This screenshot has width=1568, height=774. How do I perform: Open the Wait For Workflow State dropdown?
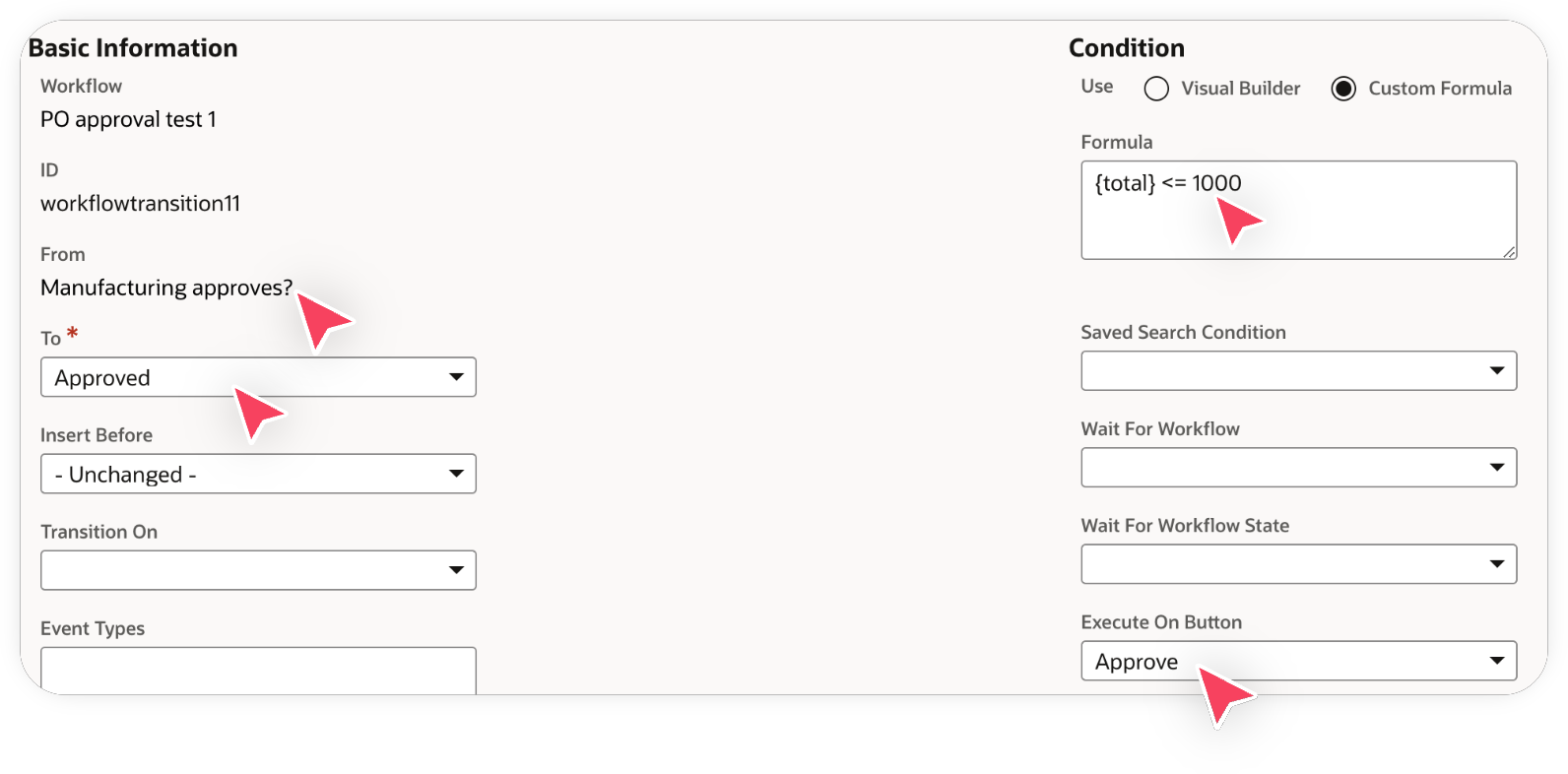(x=1498, y=564)
